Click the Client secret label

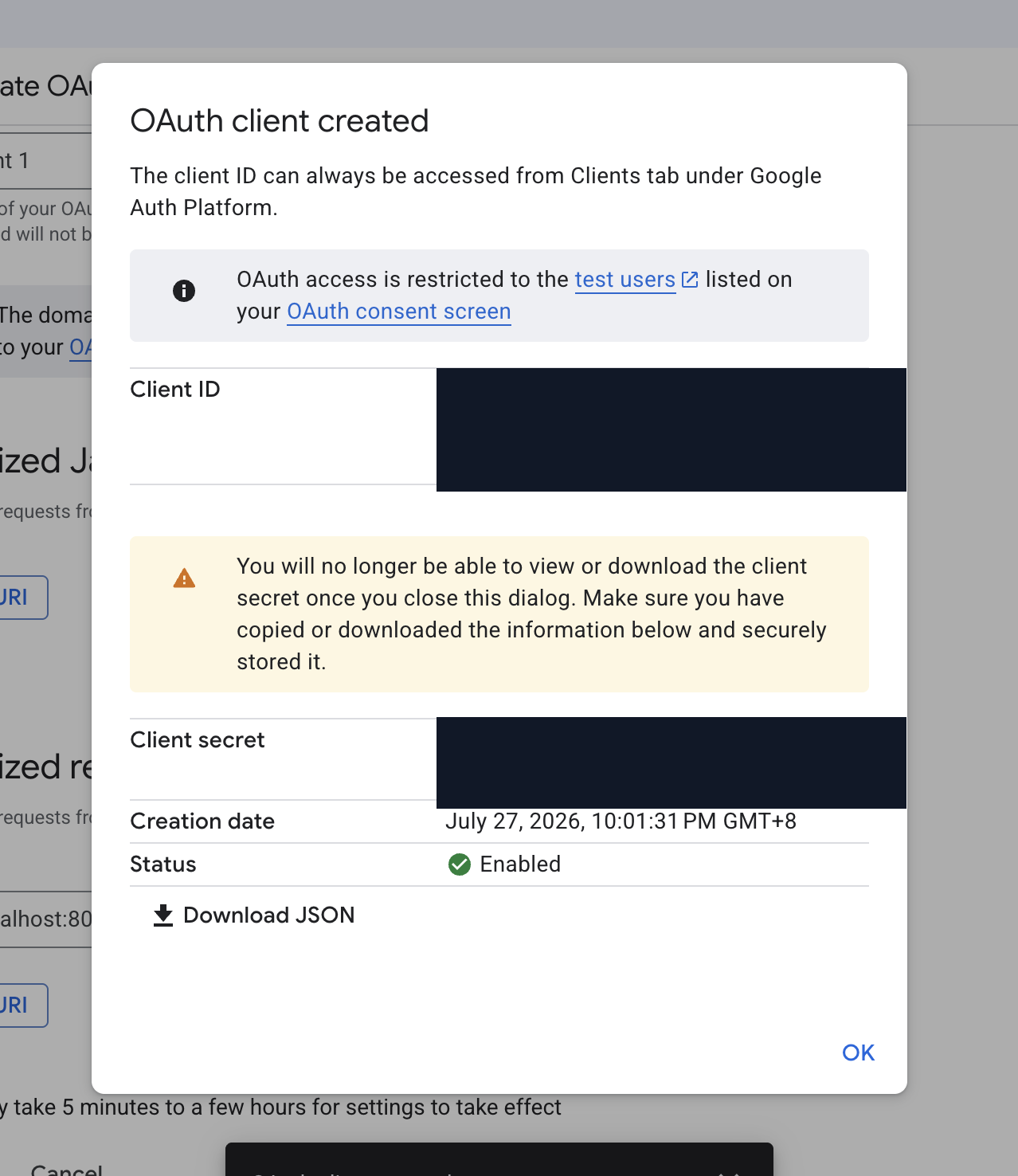198,740
